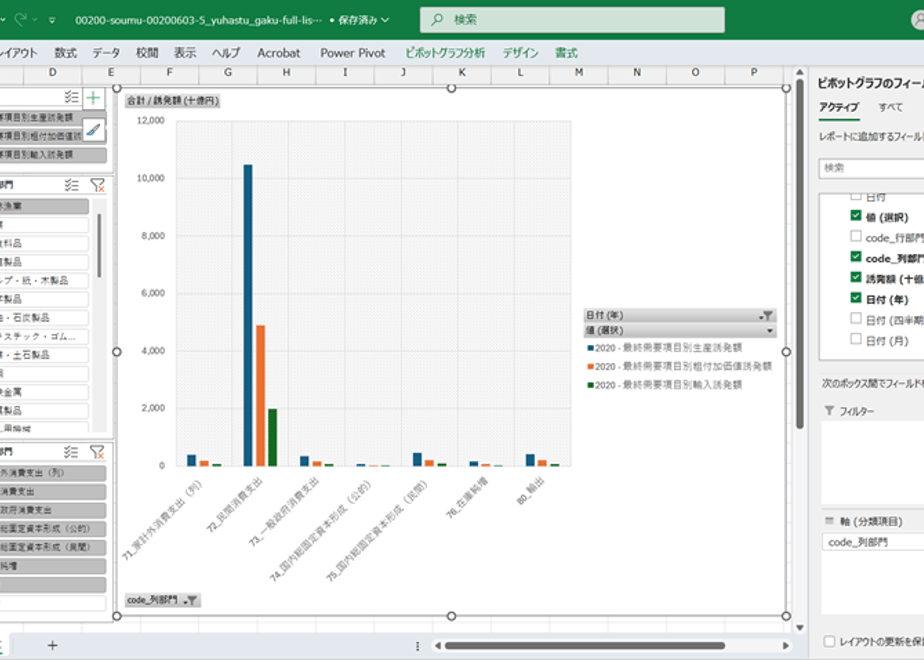Switch to the 校閲 ribbon tab
Viewport: 924px width, 660px height.
tap(147, 53)
